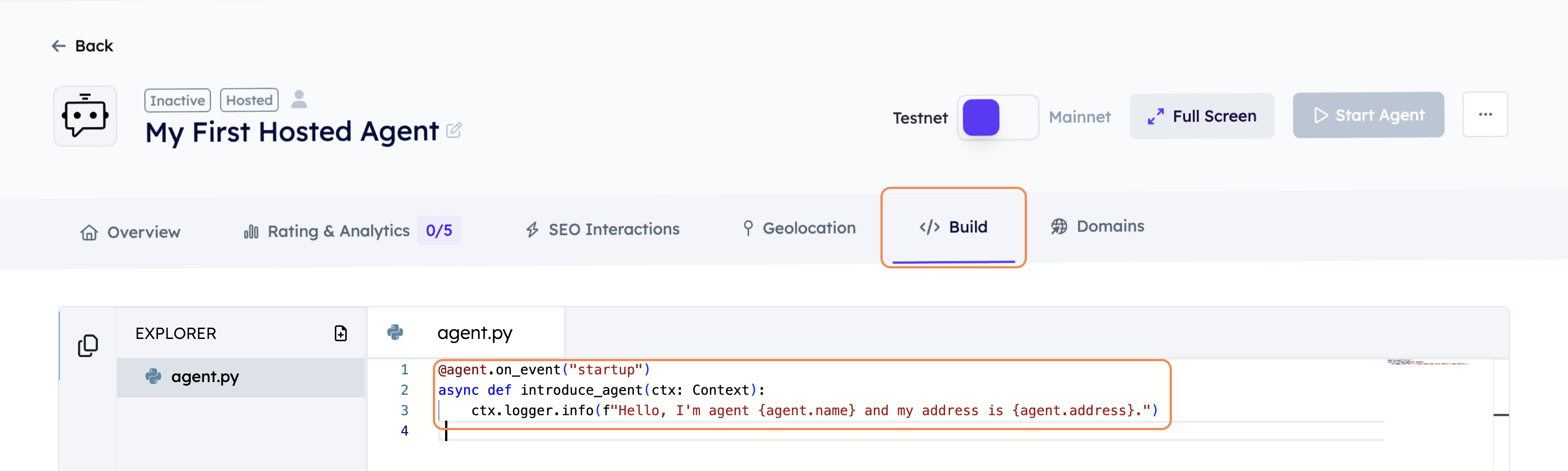1568x471 pixels.
Task: Go back using the Back arrow link
Action: coord(82,46)
